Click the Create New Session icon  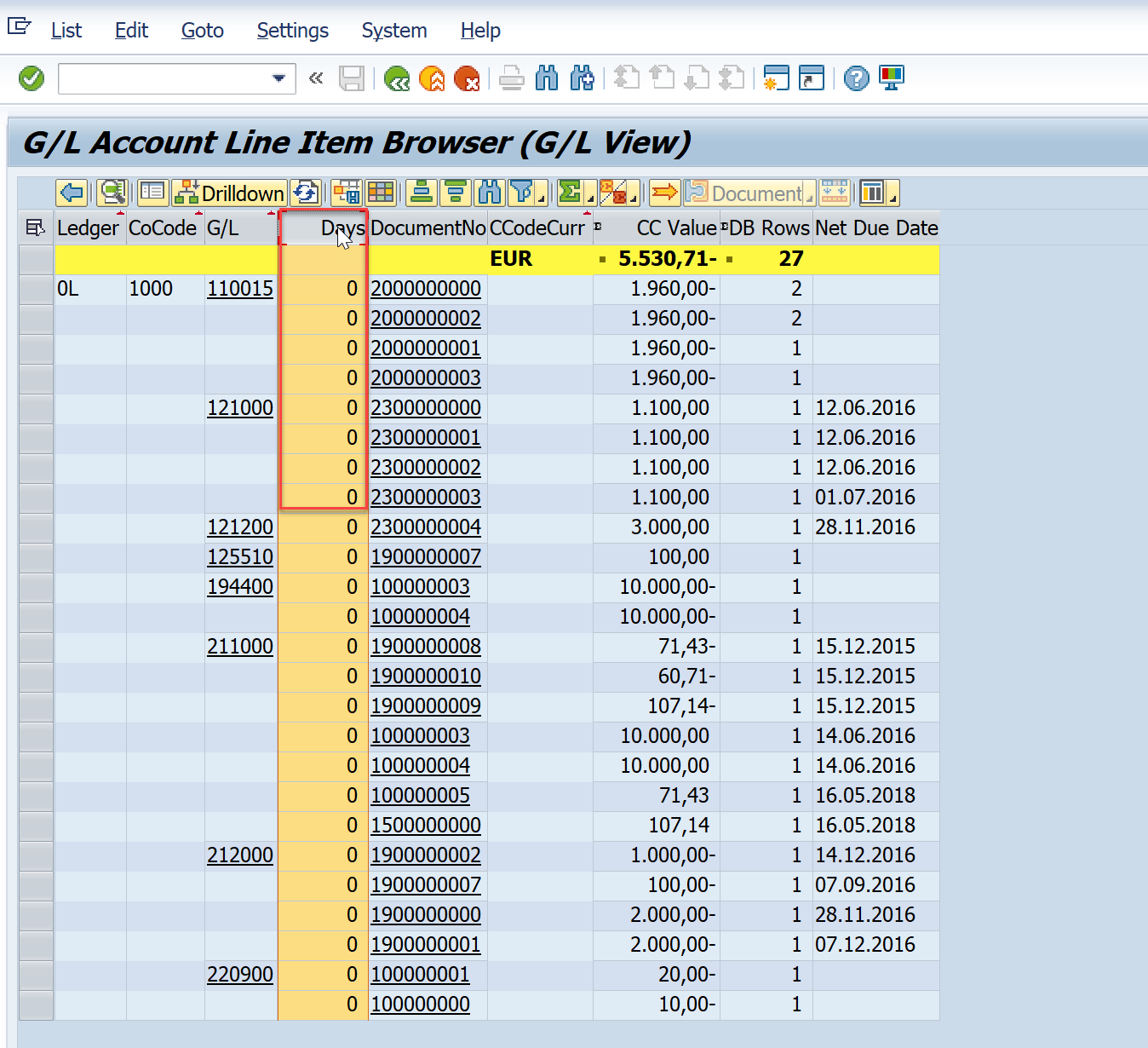point(776,78)
